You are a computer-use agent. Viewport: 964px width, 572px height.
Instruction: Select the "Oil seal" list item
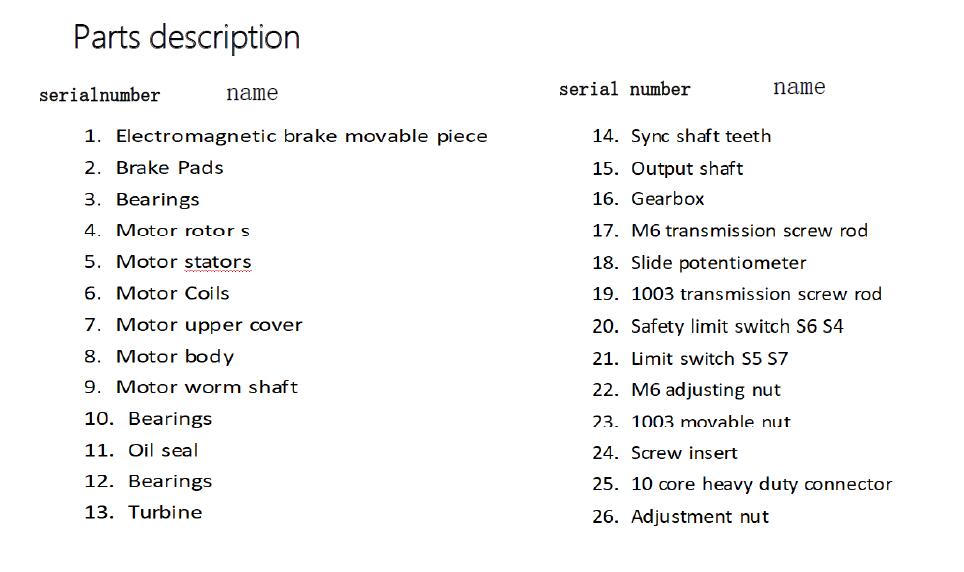click(x=163, y=450)
